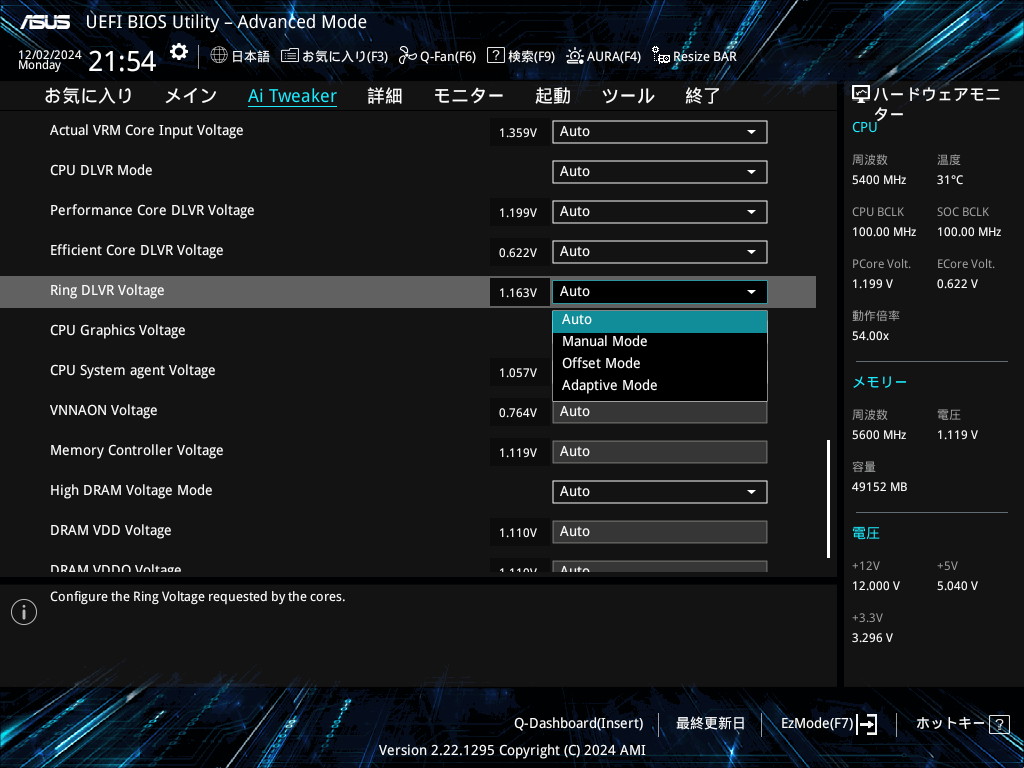Select the Ai Tweaker tab
This screenshot has width=1024, height=768.
tap(292, 96)
